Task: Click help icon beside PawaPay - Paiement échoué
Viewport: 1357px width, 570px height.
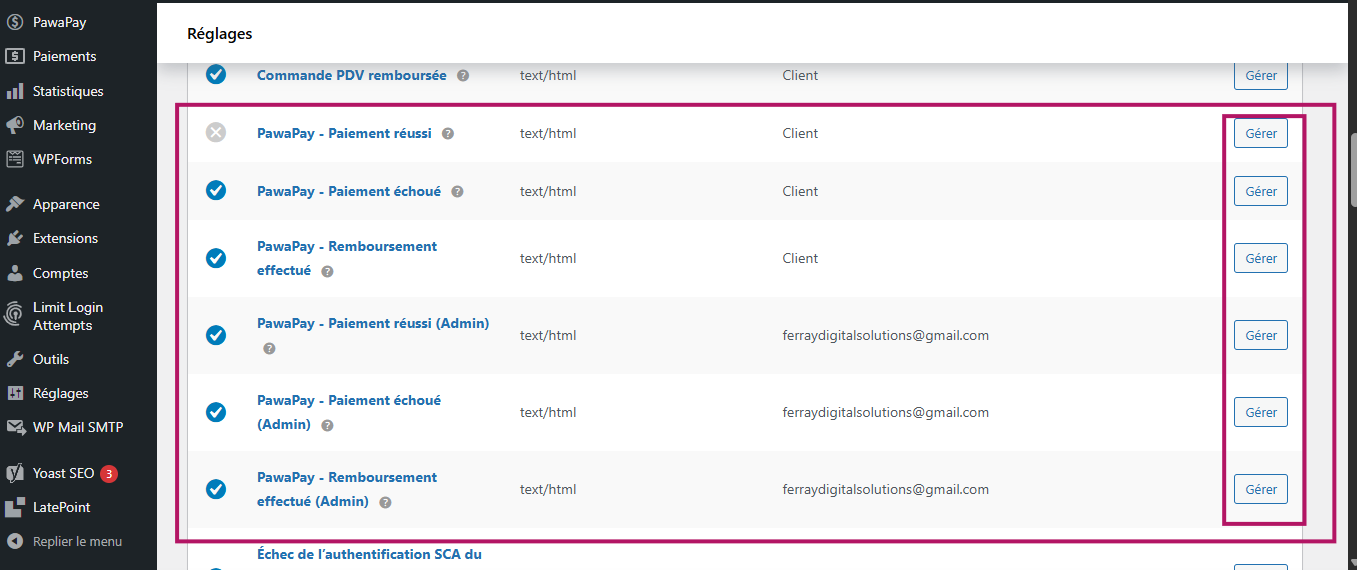Action: [x=457, y=191]
